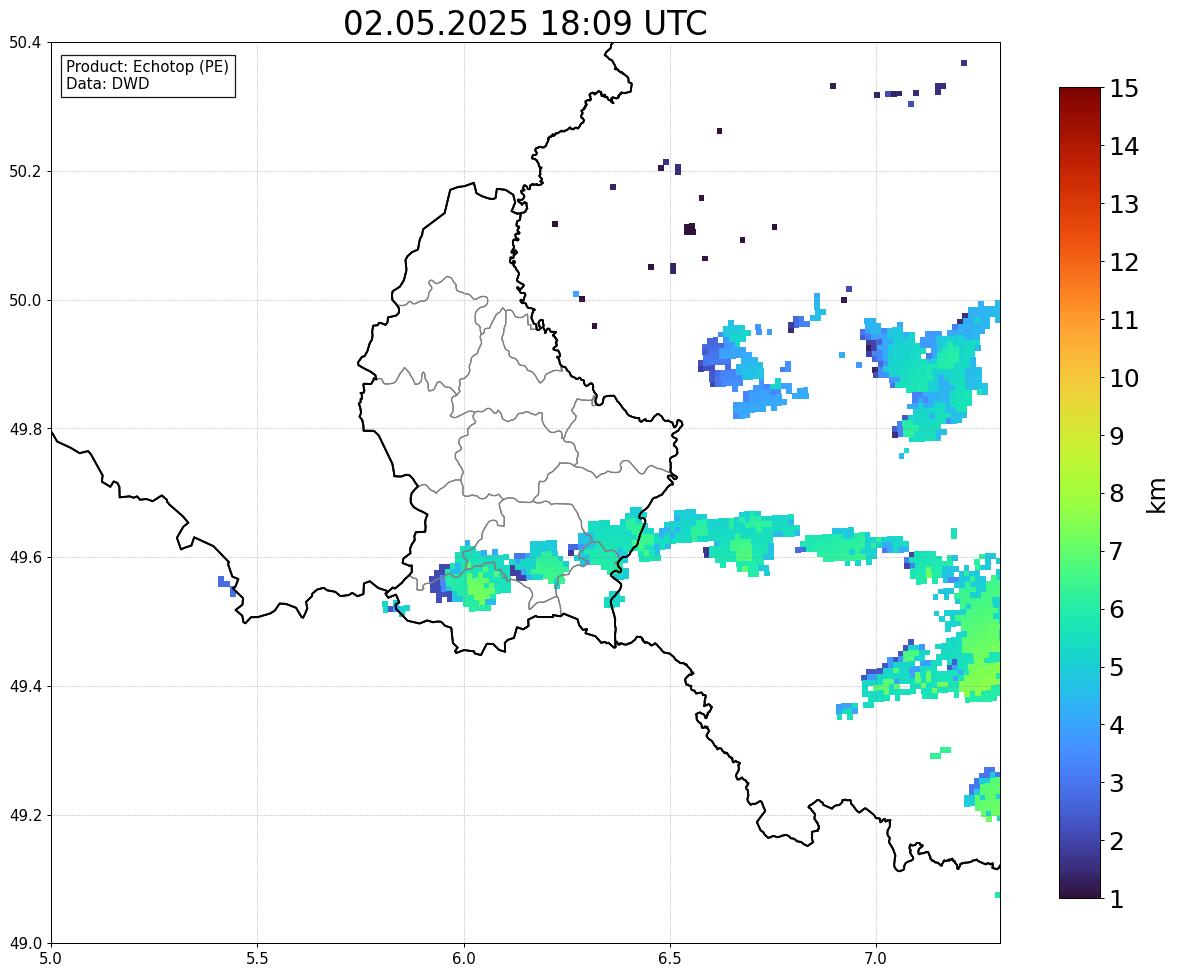Click latitude axis label 50.2
Image resolution: width=1178 pixels, height=976 pixels.
(x=25, y=171)
